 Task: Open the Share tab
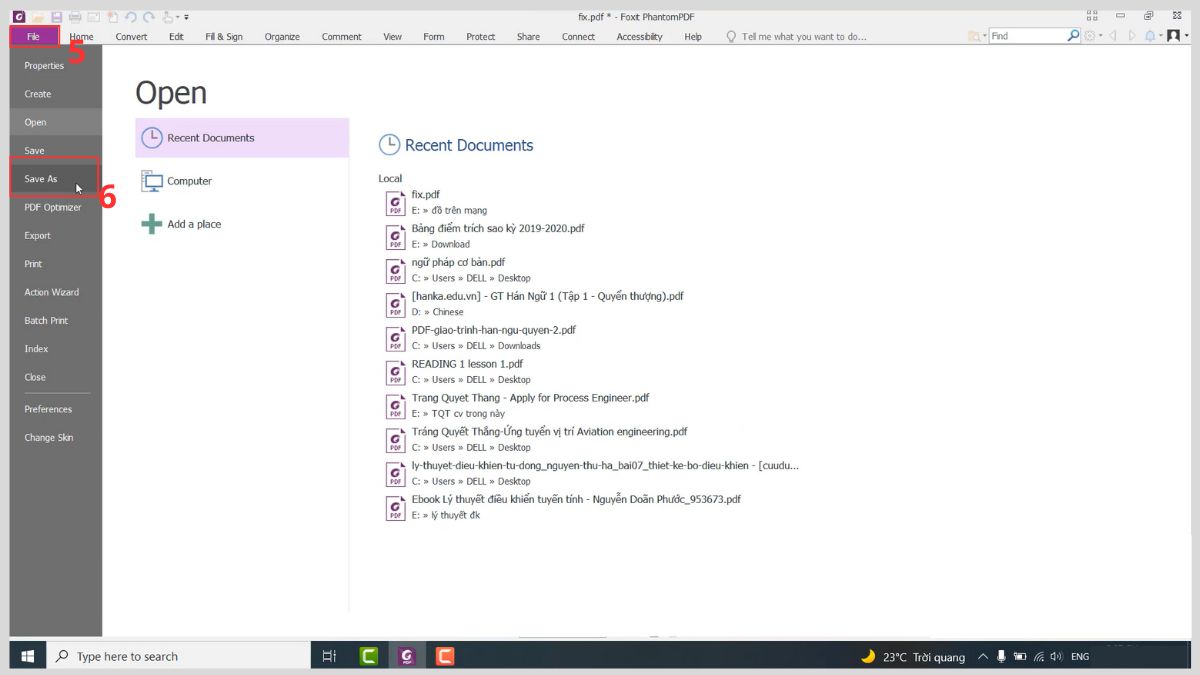coord(528,37)
